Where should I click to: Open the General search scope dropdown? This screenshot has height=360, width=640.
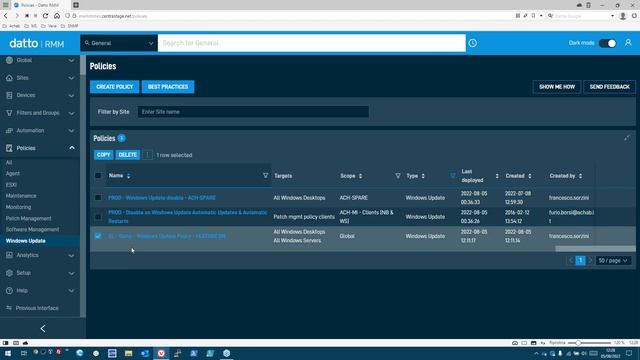(119, 43)
